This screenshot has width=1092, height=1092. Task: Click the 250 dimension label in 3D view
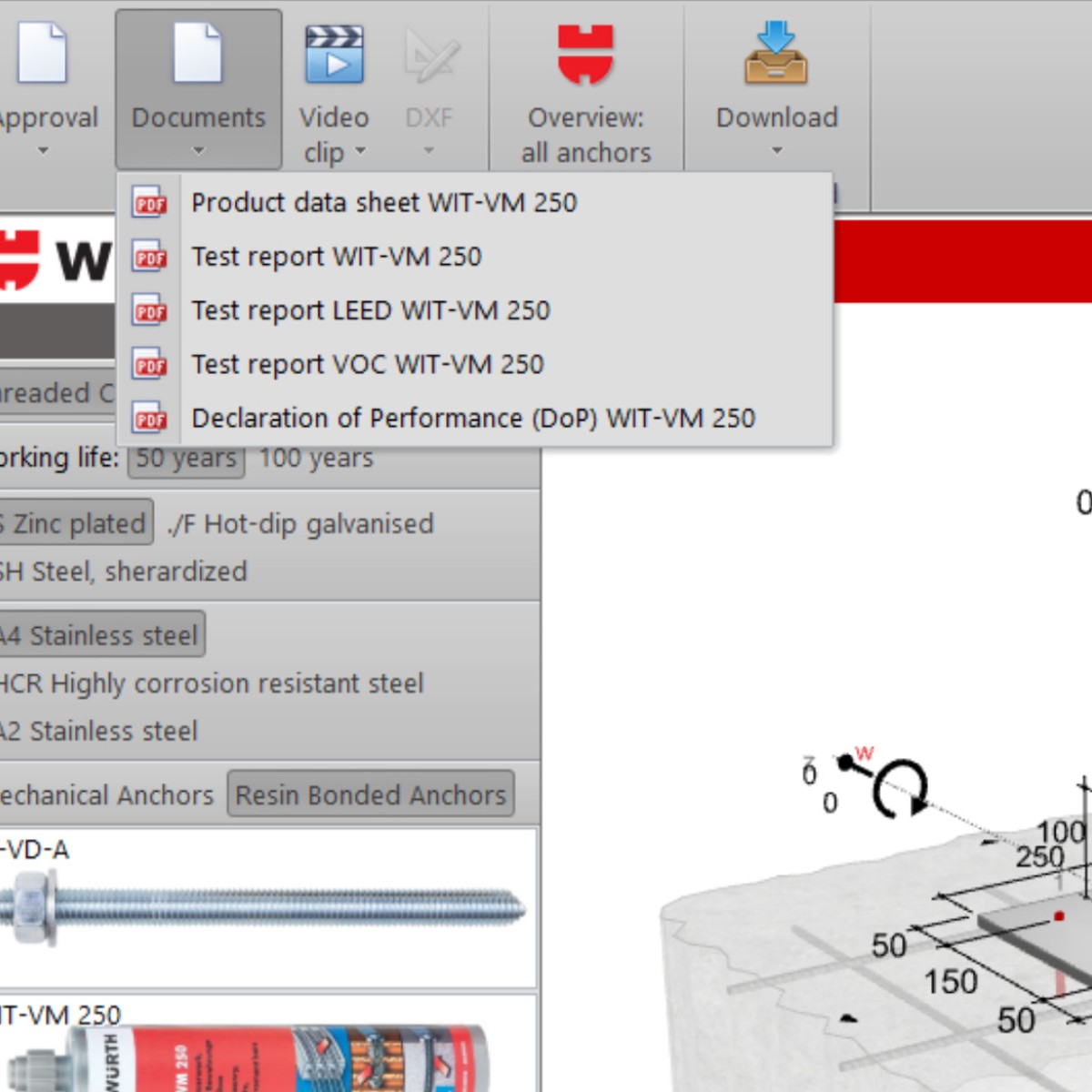1040,857
